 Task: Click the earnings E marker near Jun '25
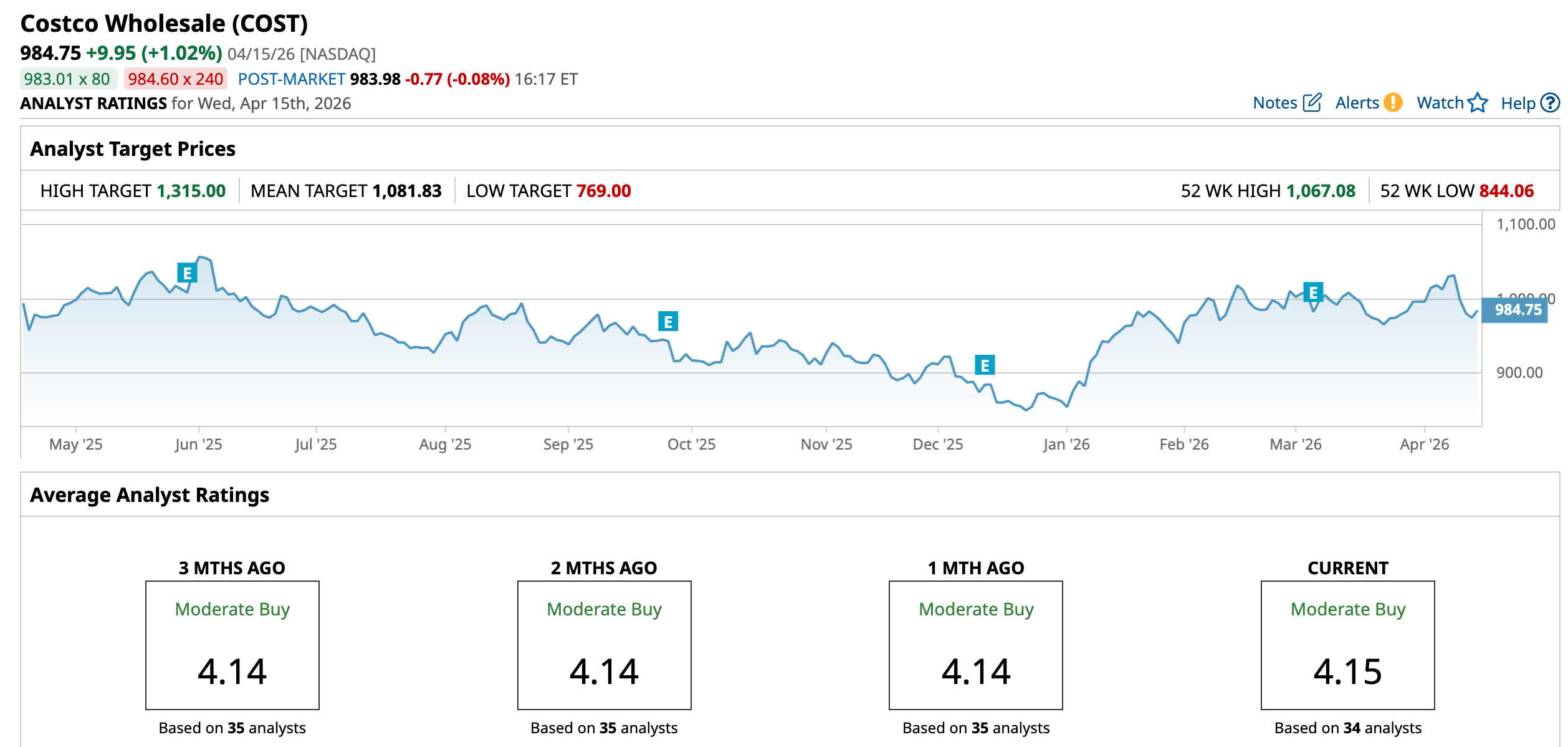click(x=187, y=273)
